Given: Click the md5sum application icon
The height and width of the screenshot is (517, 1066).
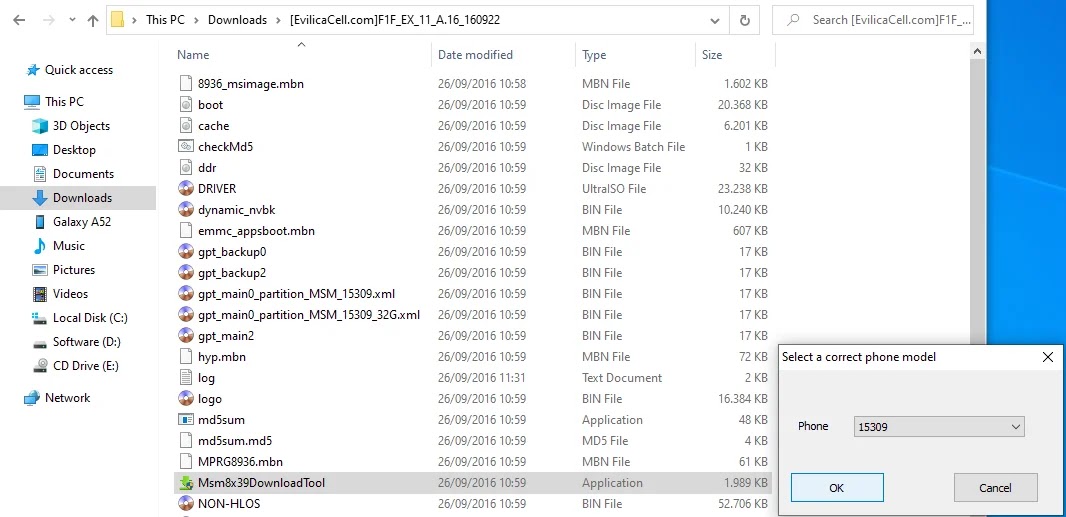Looking at the screenshot, I should 186,420.
